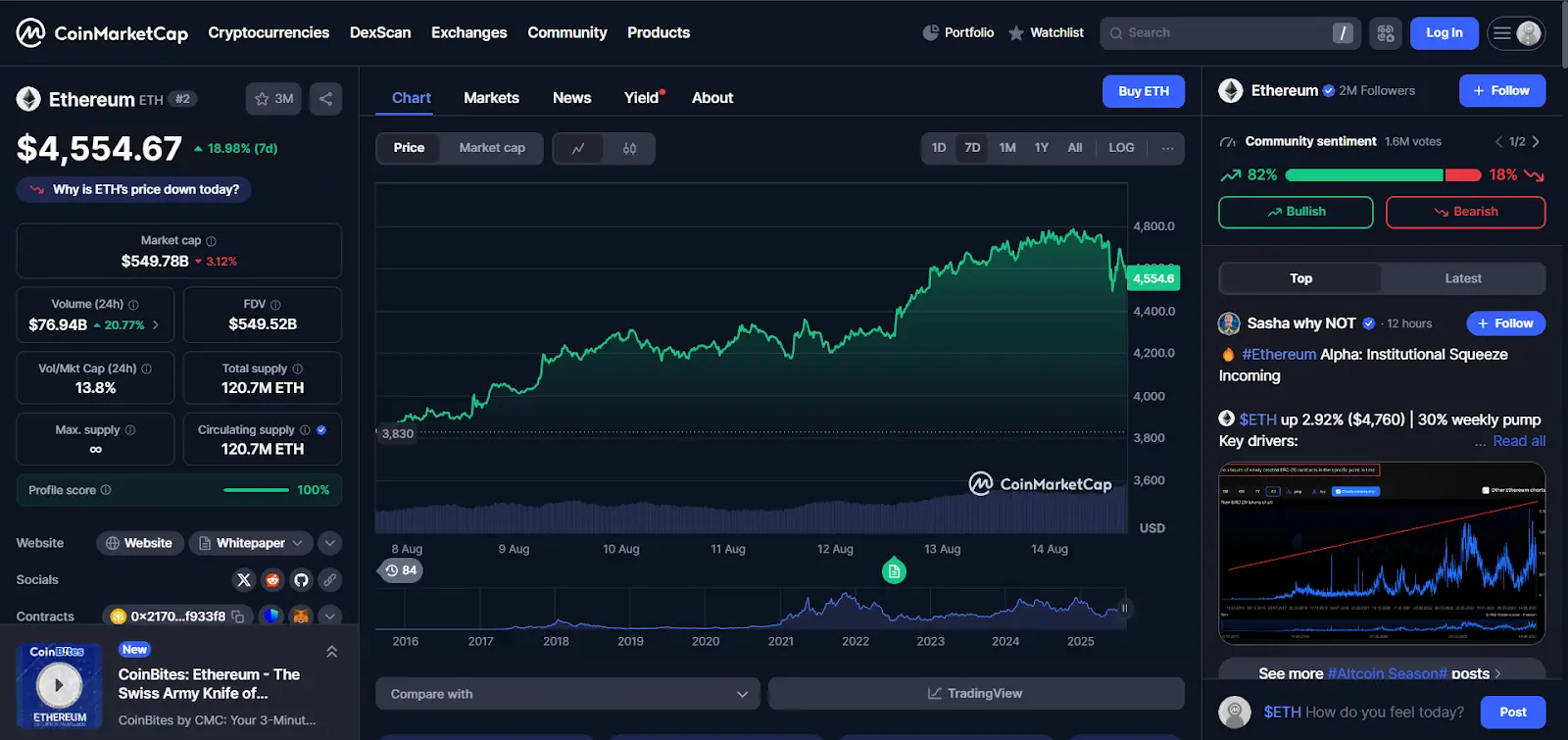Select Market cap chart toggle
Screen dimensions: 1568x740
click(x=492, y=148)
